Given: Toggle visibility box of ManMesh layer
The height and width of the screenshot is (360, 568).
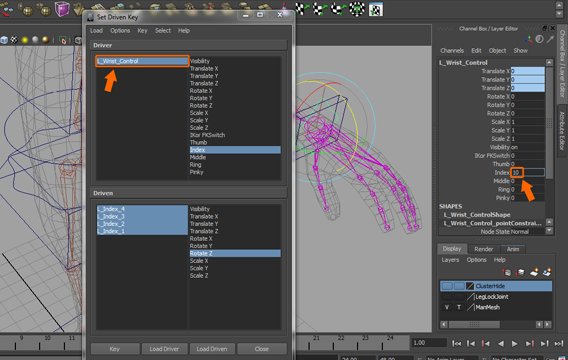Looking at the screenshot, I should pos(447,307).
